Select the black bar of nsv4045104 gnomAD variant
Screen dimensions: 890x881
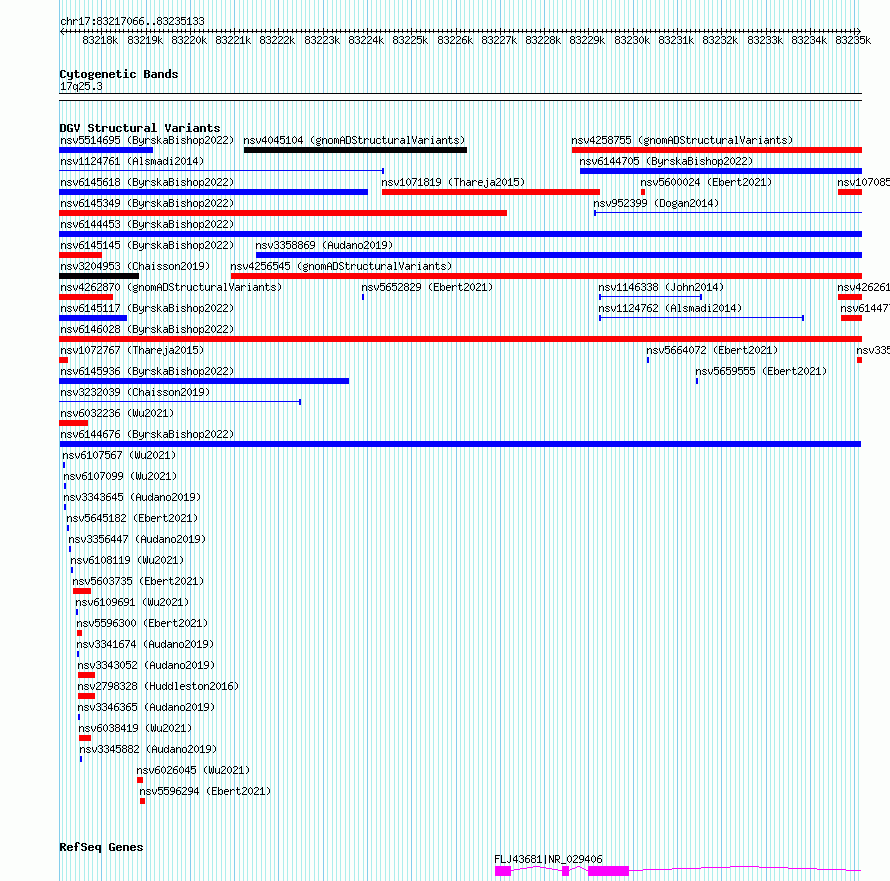click(355, 150)
